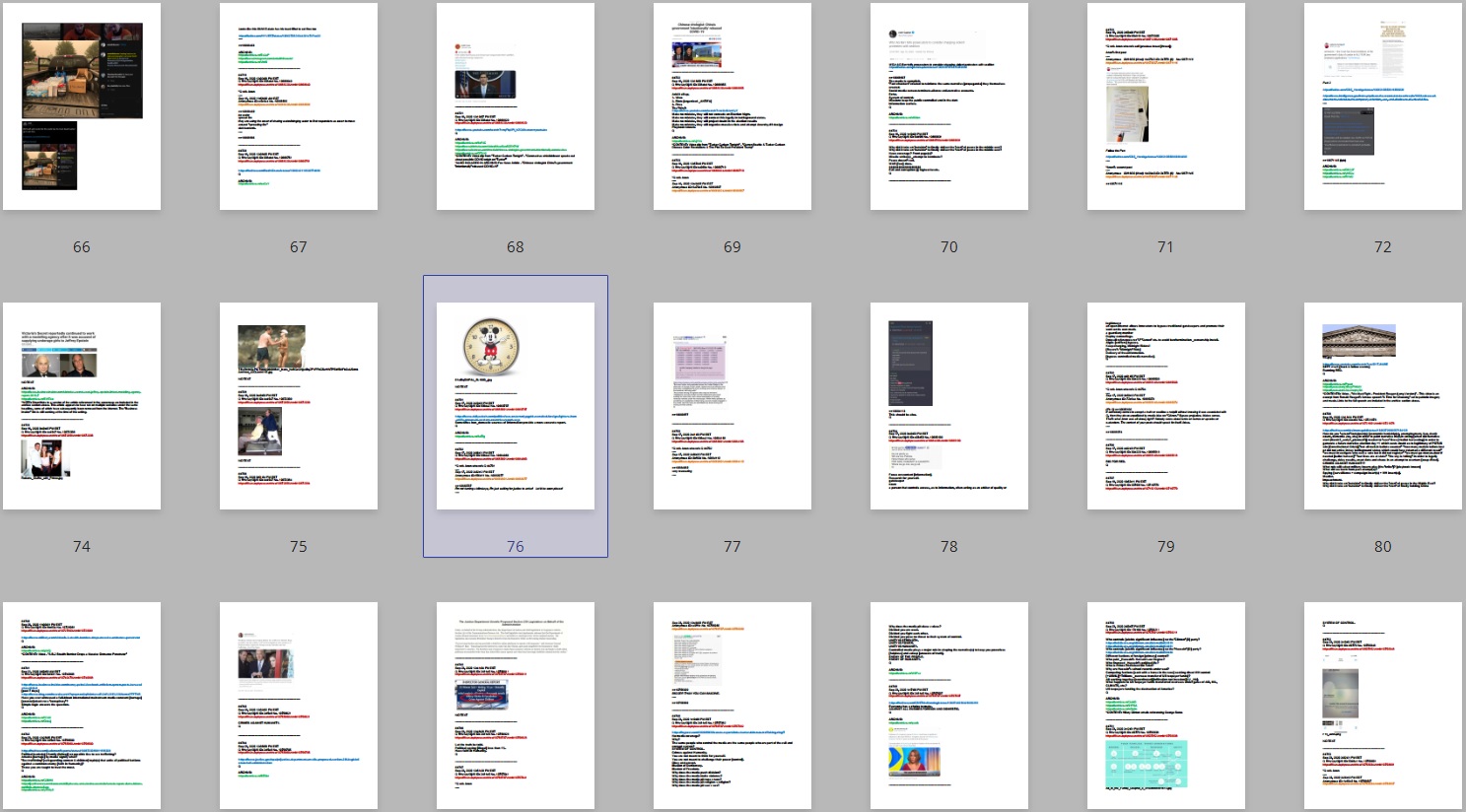Choose page 78 thumbnail
The image size is (1466, 812).
click(949, 406)
